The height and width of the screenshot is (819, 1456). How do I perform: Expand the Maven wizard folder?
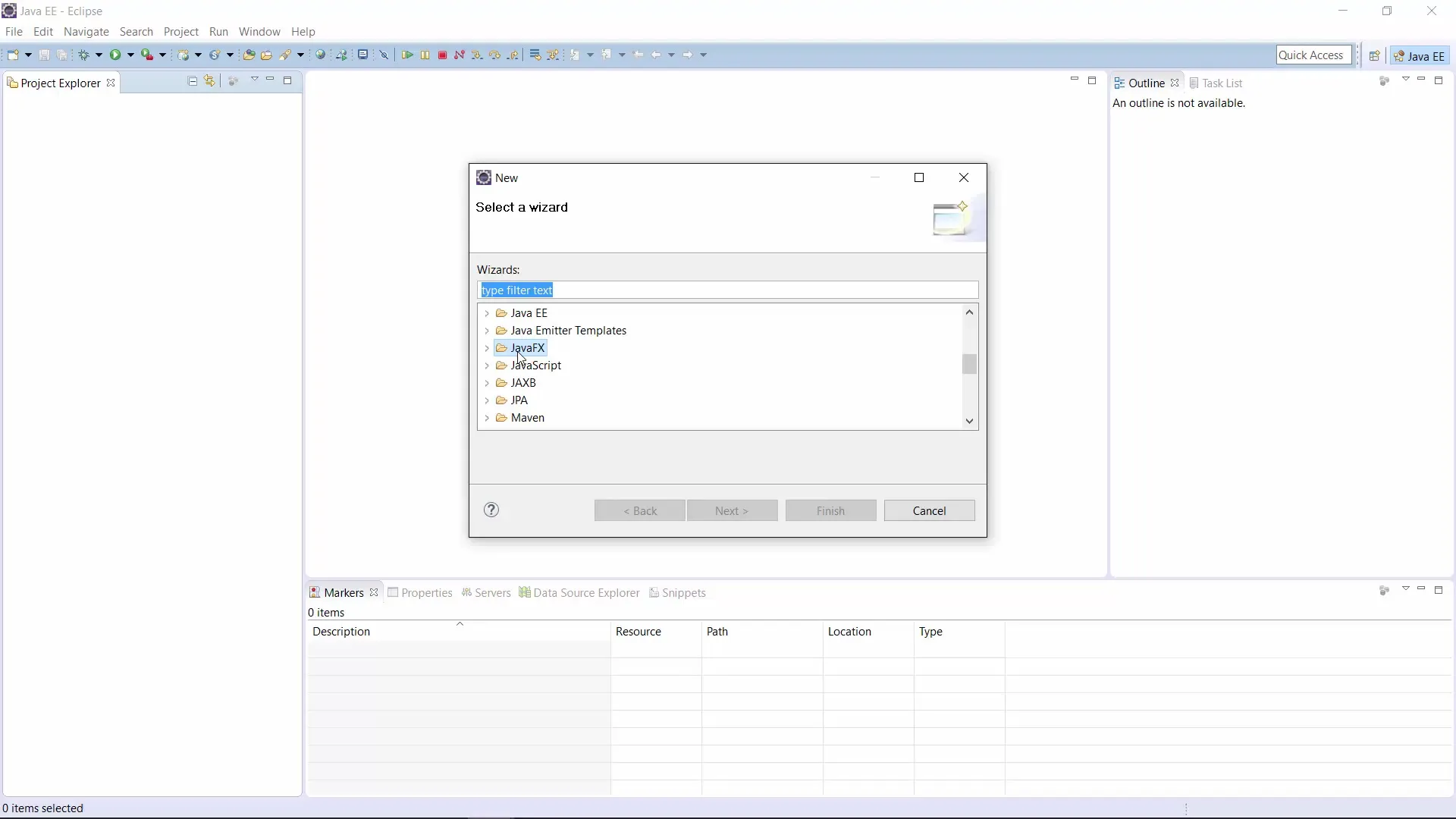pyautogui.click(x=487, y=418)
